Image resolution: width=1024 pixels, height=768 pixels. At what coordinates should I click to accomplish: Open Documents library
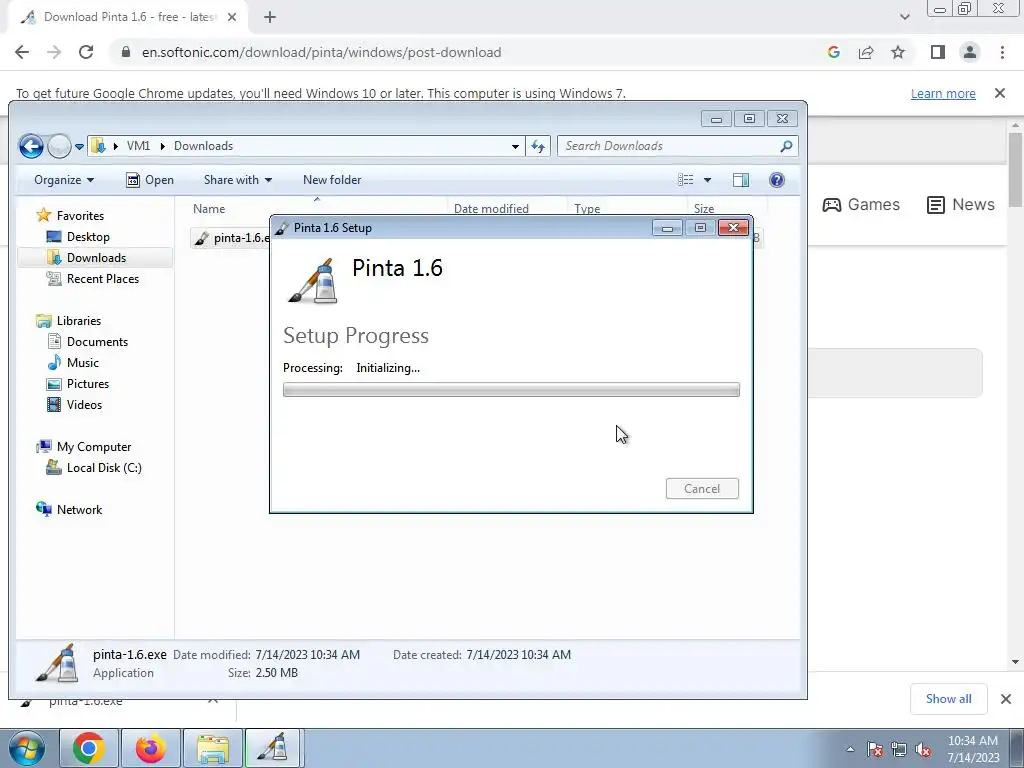tap(97, 342)
